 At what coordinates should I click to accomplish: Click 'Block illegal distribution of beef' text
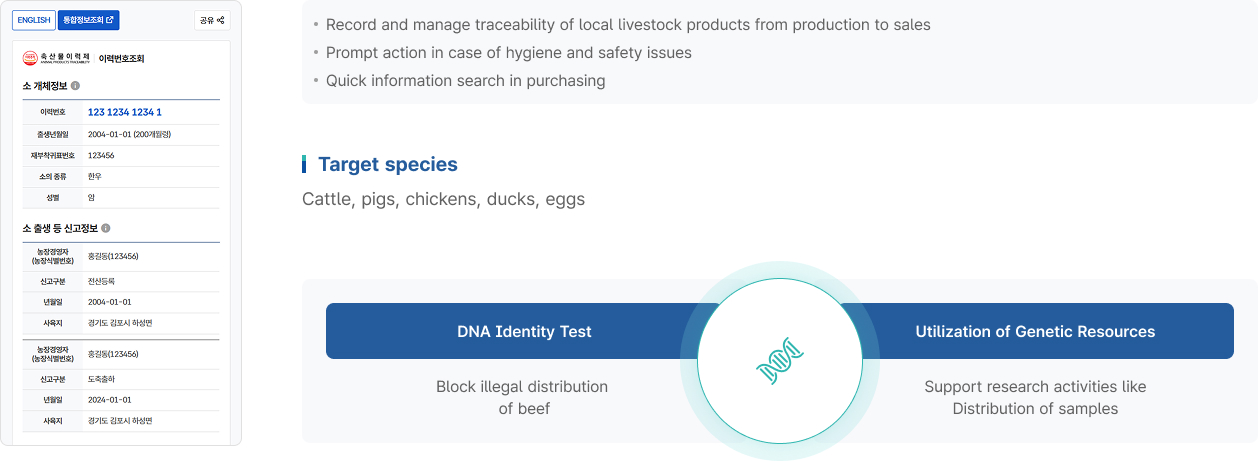click(x=522, y=398)
